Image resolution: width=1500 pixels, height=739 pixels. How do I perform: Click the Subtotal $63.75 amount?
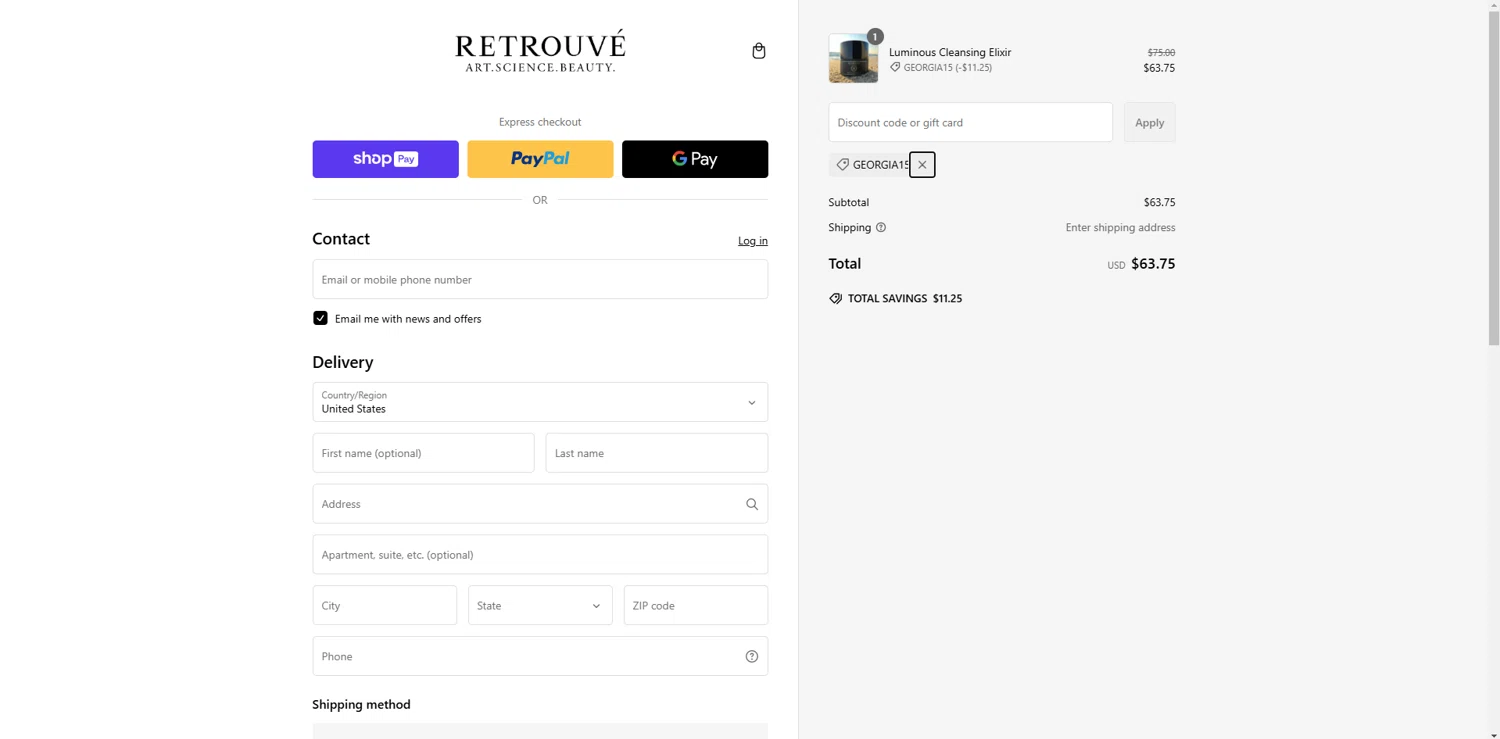tap(1160, 202)
